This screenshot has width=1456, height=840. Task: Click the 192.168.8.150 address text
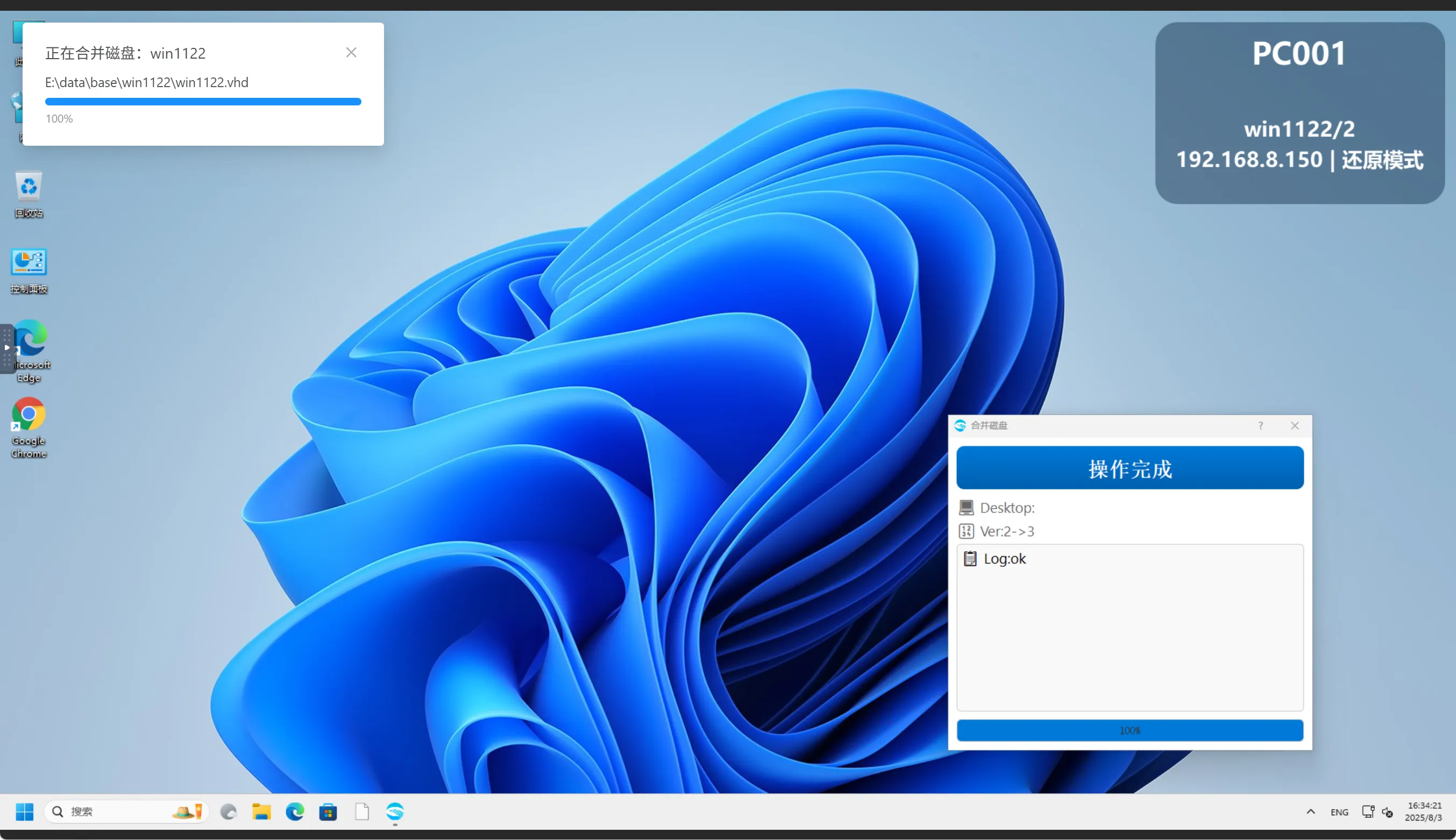[x=1249, y=159]
